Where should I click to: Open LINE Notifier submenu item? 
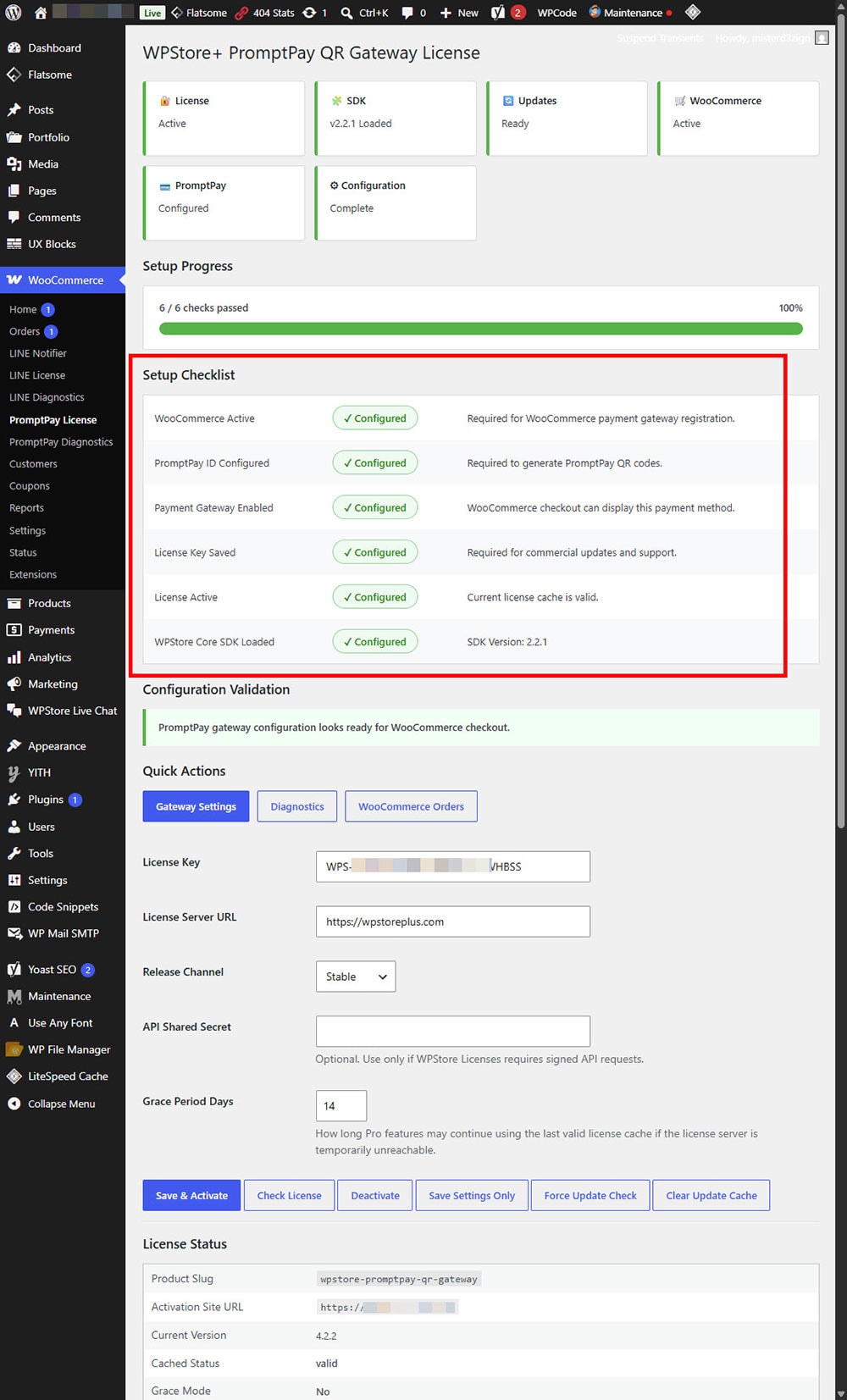pos(37,354)
